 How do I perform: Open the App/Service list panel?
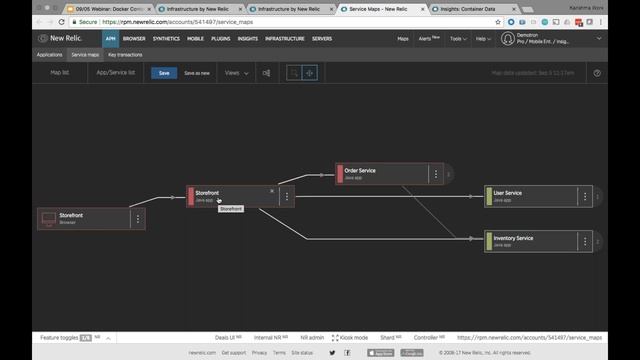click(116, 73)
